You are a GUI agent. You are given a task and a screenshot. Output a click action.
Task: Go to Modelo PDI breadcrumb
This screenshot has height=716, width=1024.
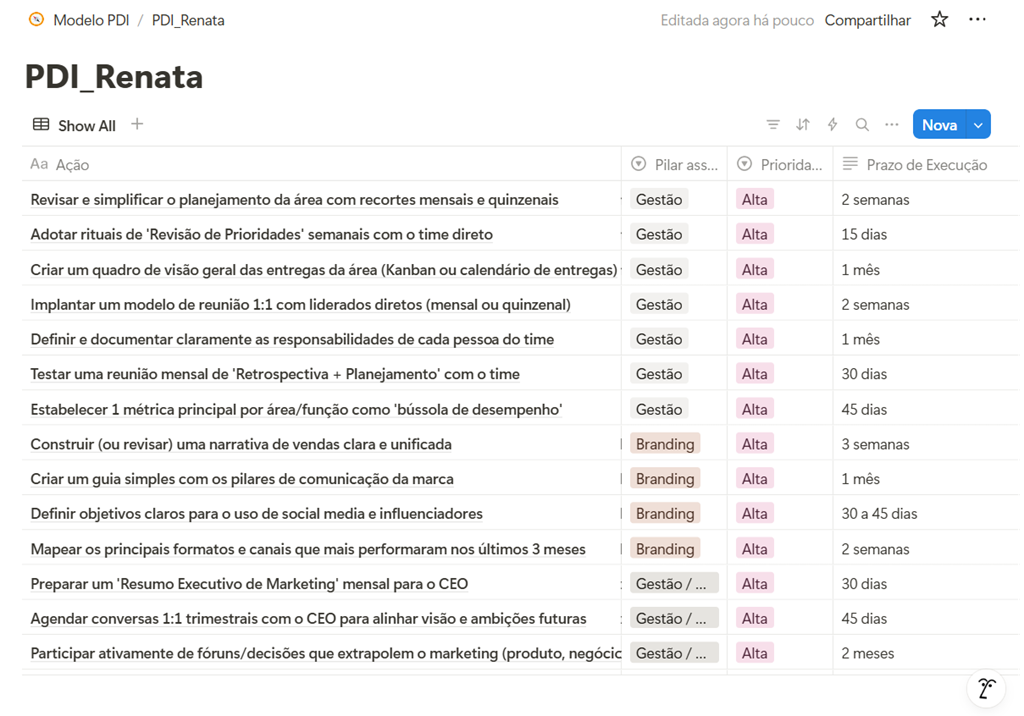(91, 20)
